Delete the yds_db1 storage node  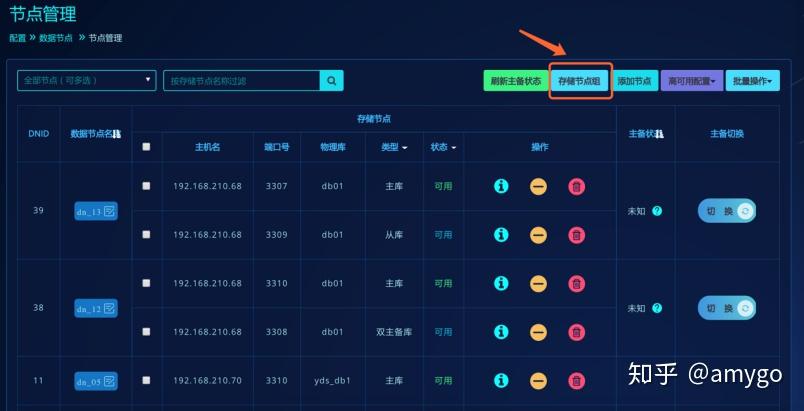point(576,381)
